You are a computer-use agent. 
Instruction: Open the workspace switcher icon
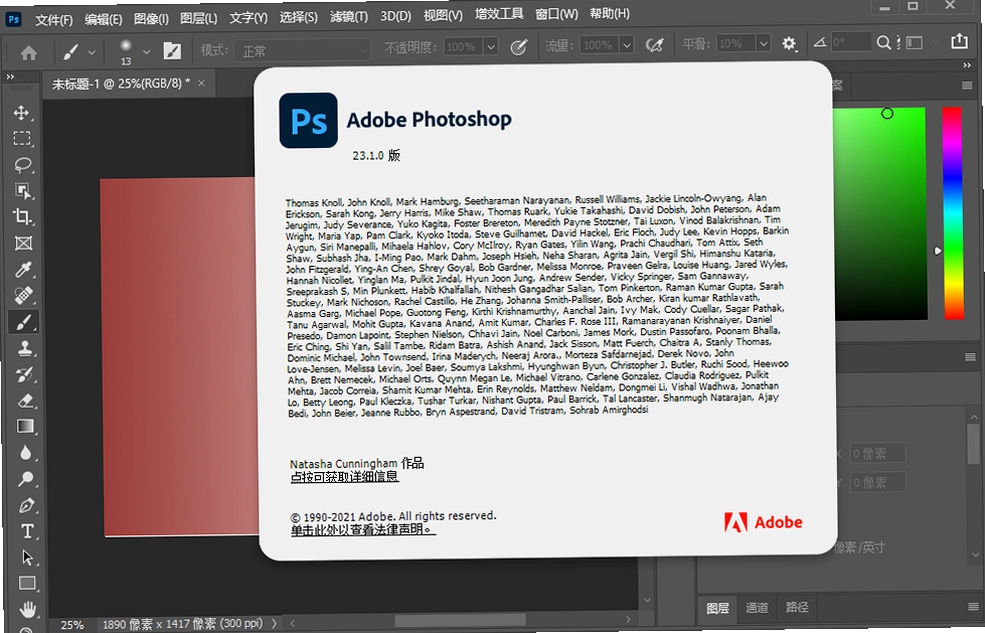coord(915,42)
